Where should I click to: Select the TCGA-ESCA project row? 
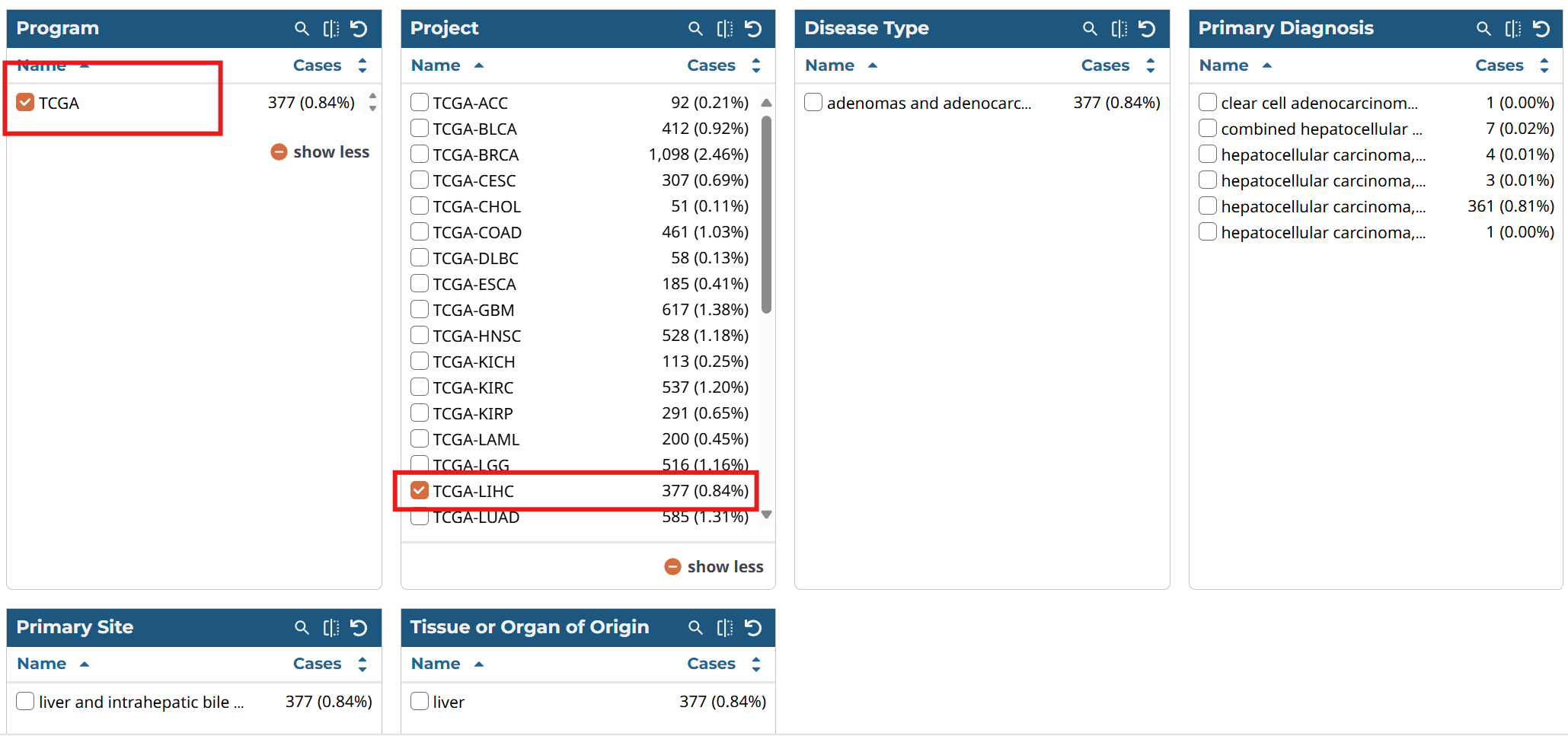580,284
